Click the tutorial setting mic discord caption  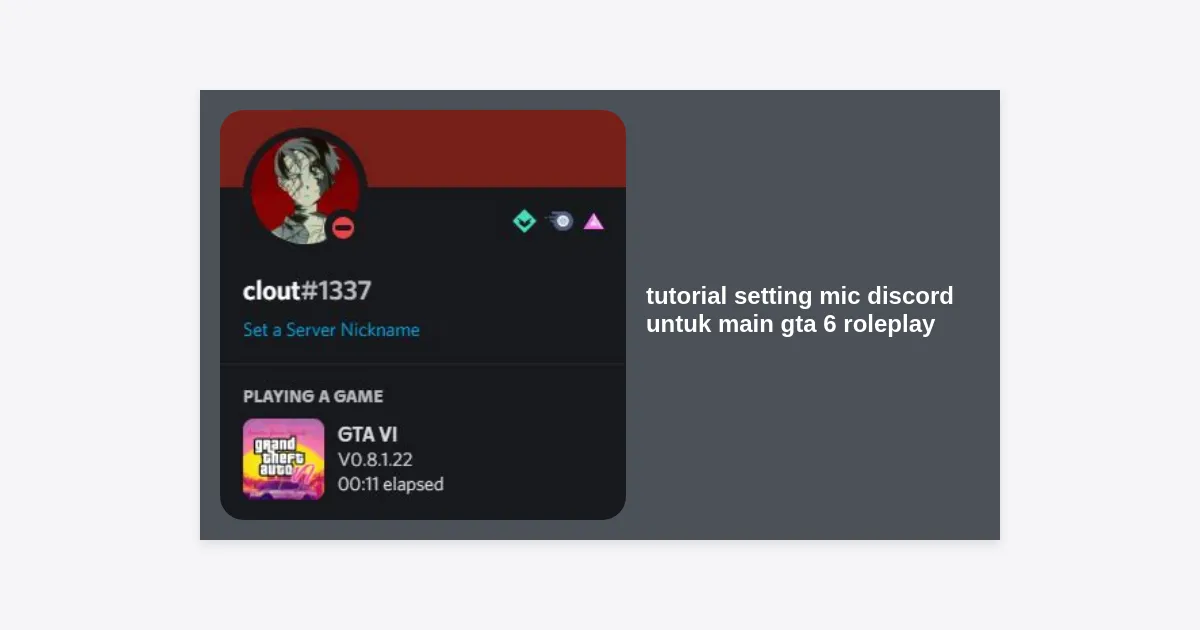pyautogui.click(x=799, y=296)
